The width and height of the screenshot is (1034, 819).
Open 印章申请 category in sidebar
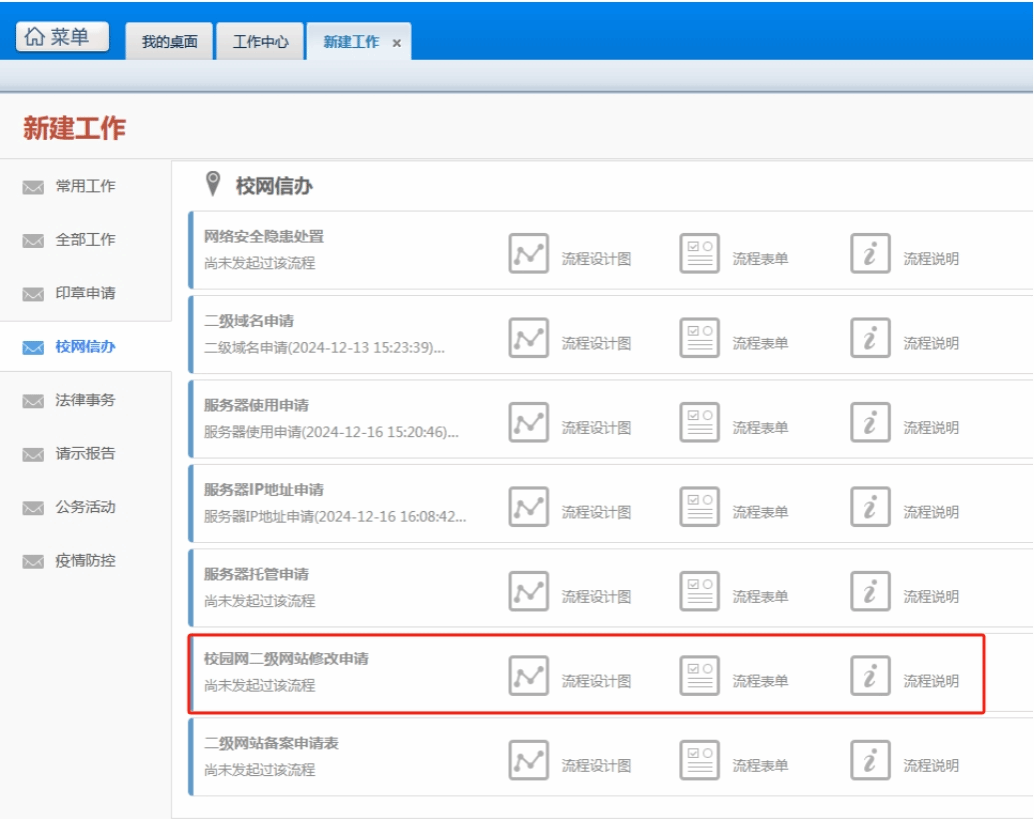pyautogui.click(x=85, y=293)
